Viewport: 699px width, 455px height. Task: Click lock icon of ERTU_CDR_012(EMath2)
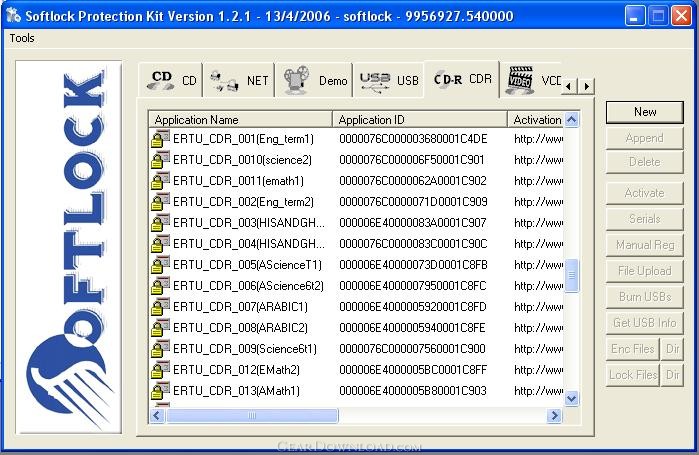click(160, 369)
